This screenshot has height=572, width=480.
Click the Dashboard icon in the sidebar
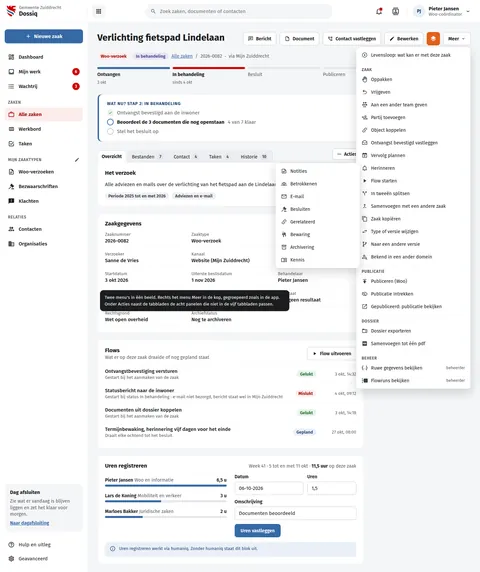tap(11, 57)
